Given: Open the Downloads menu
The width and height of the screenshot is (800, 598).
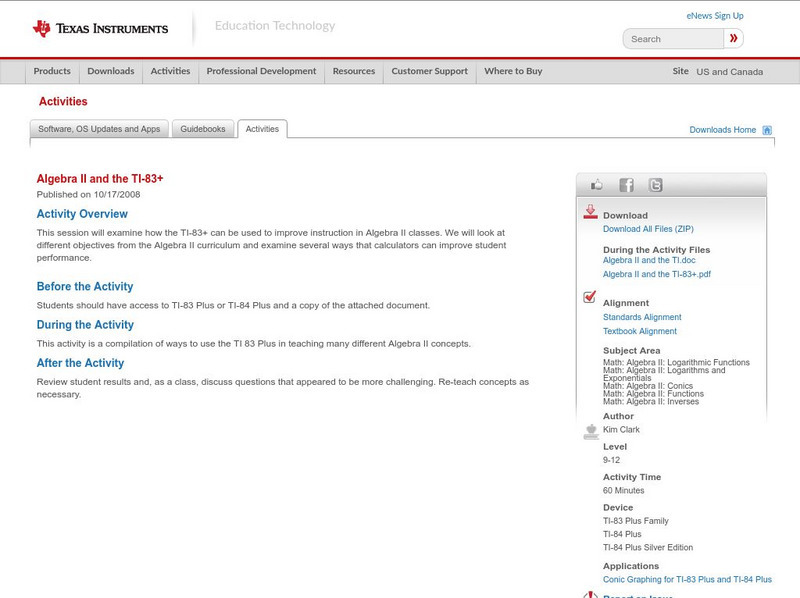Looking at the screenshot, I should pyautogui.click(x=111, y=71).
